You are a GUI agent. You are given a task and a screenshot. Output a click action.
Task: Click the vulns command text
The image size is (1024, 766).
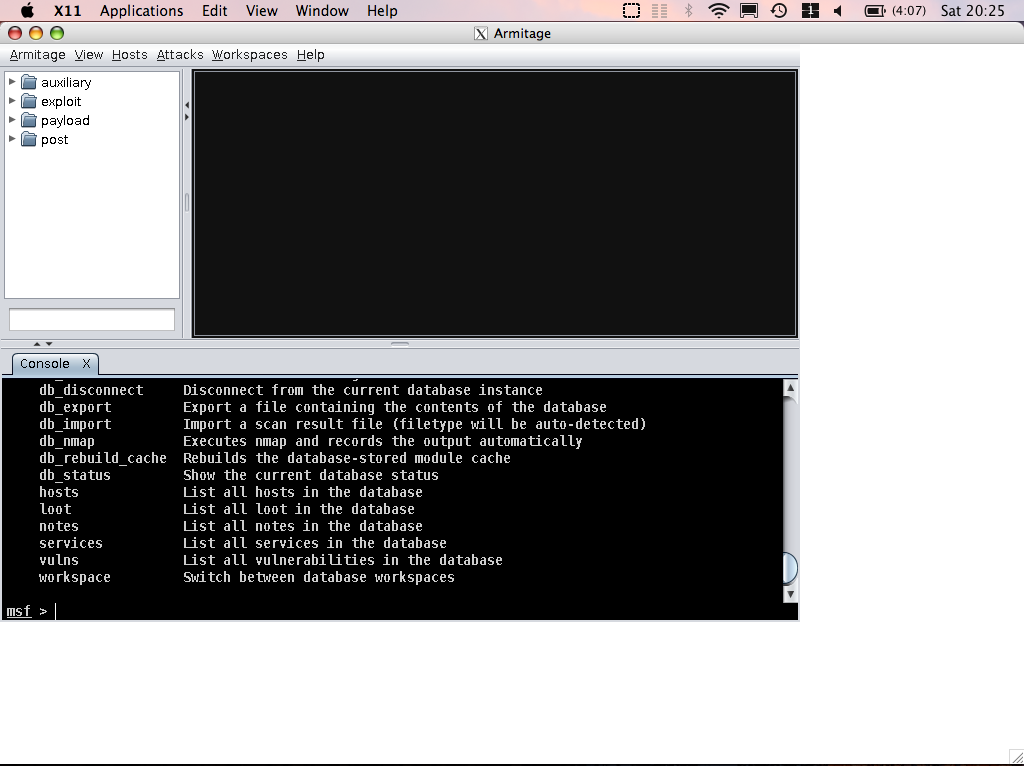tap(59, 560)
